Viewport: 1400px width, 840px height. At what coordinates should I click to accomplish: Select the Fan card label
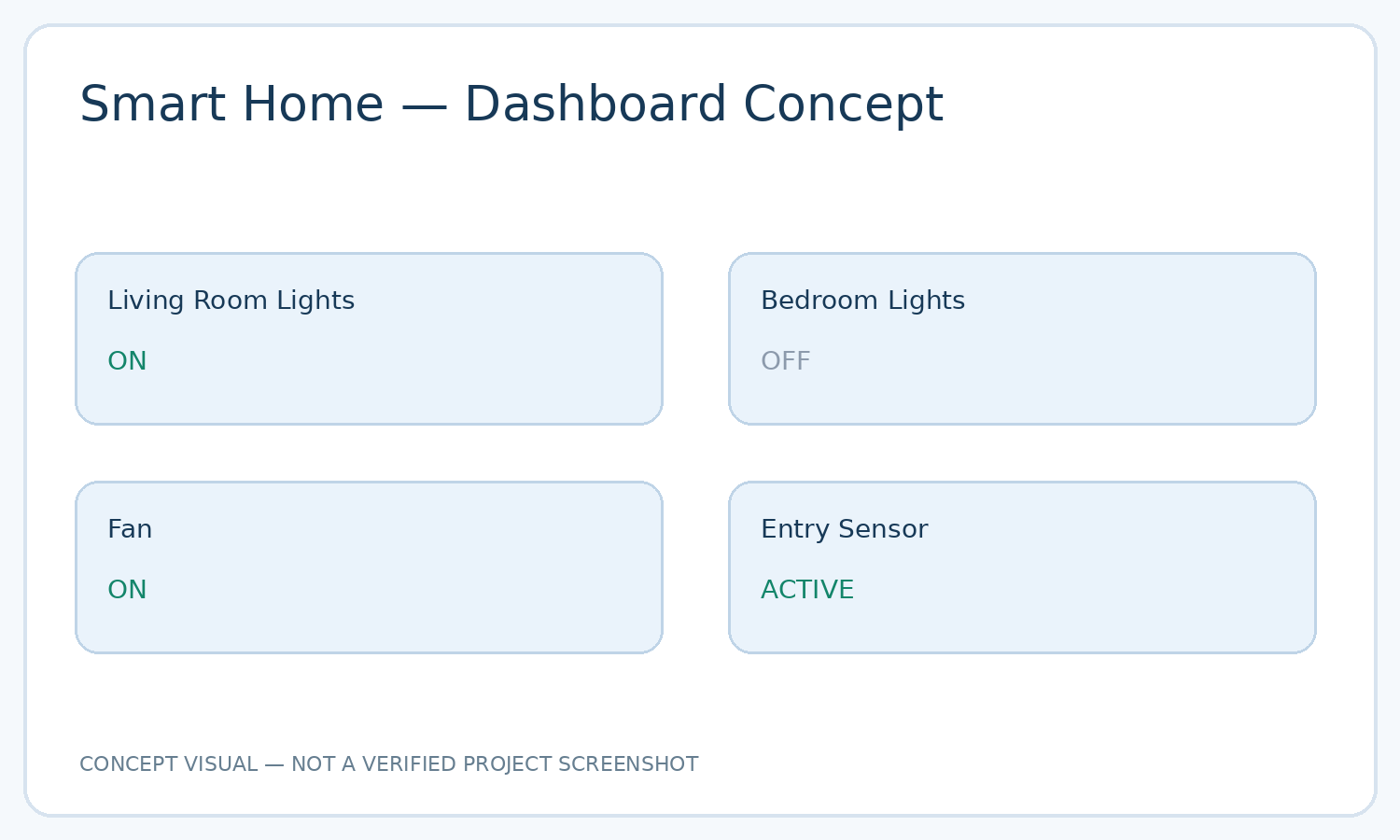click(x=130, y=529)
